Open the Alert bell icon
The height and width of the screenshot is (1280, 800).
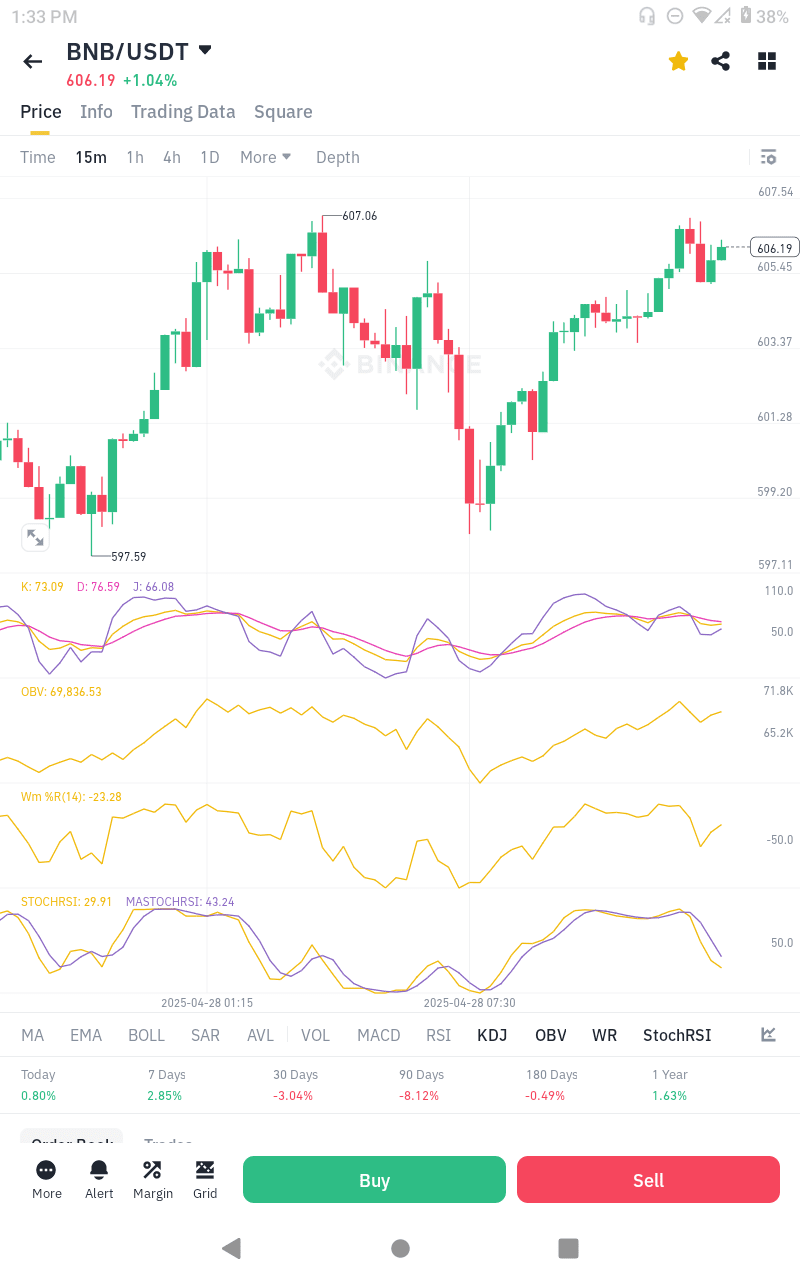click(x=99, y=1179)
